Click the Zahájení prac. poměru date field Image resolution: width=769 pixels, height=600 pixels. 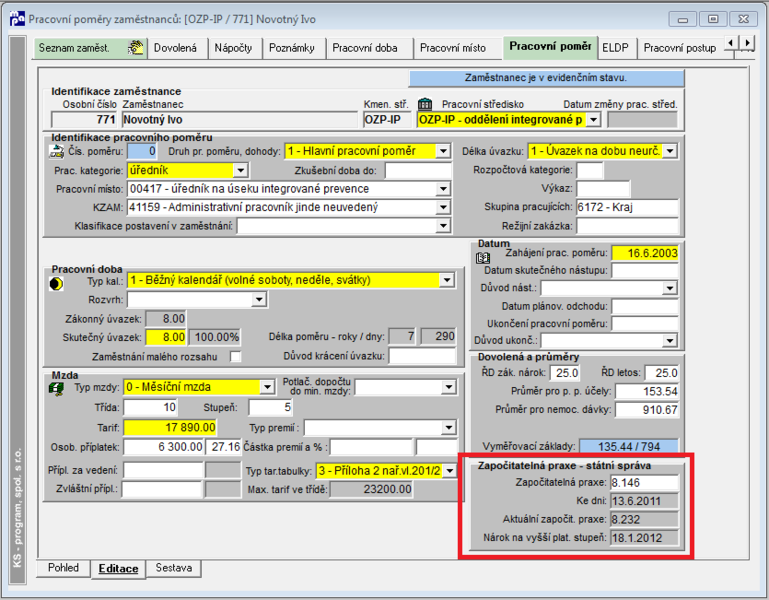(x=645, y=253)
